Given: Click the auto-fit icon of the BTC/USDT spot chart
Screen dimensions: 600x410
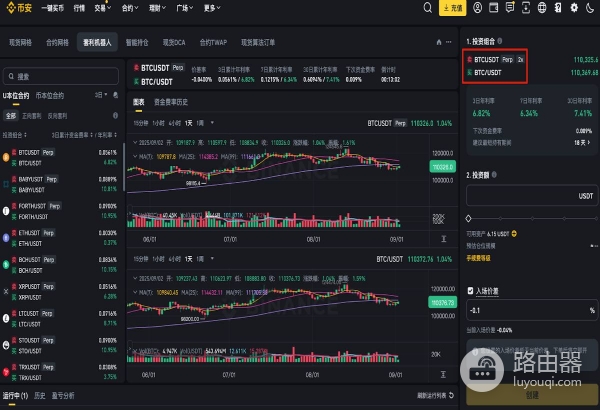Looking at the screenshot, I should (443, 374).
